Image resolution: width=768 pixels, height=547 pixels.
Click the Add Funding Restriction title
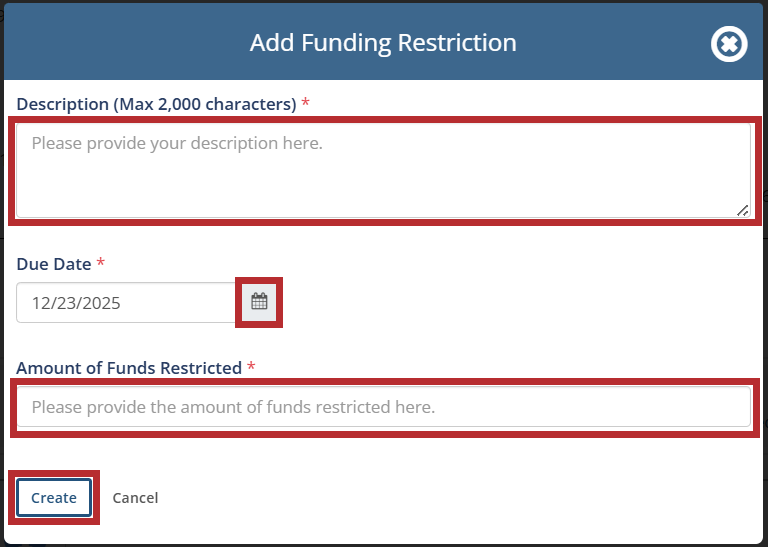pyautogui.click(x=383, y=43)
